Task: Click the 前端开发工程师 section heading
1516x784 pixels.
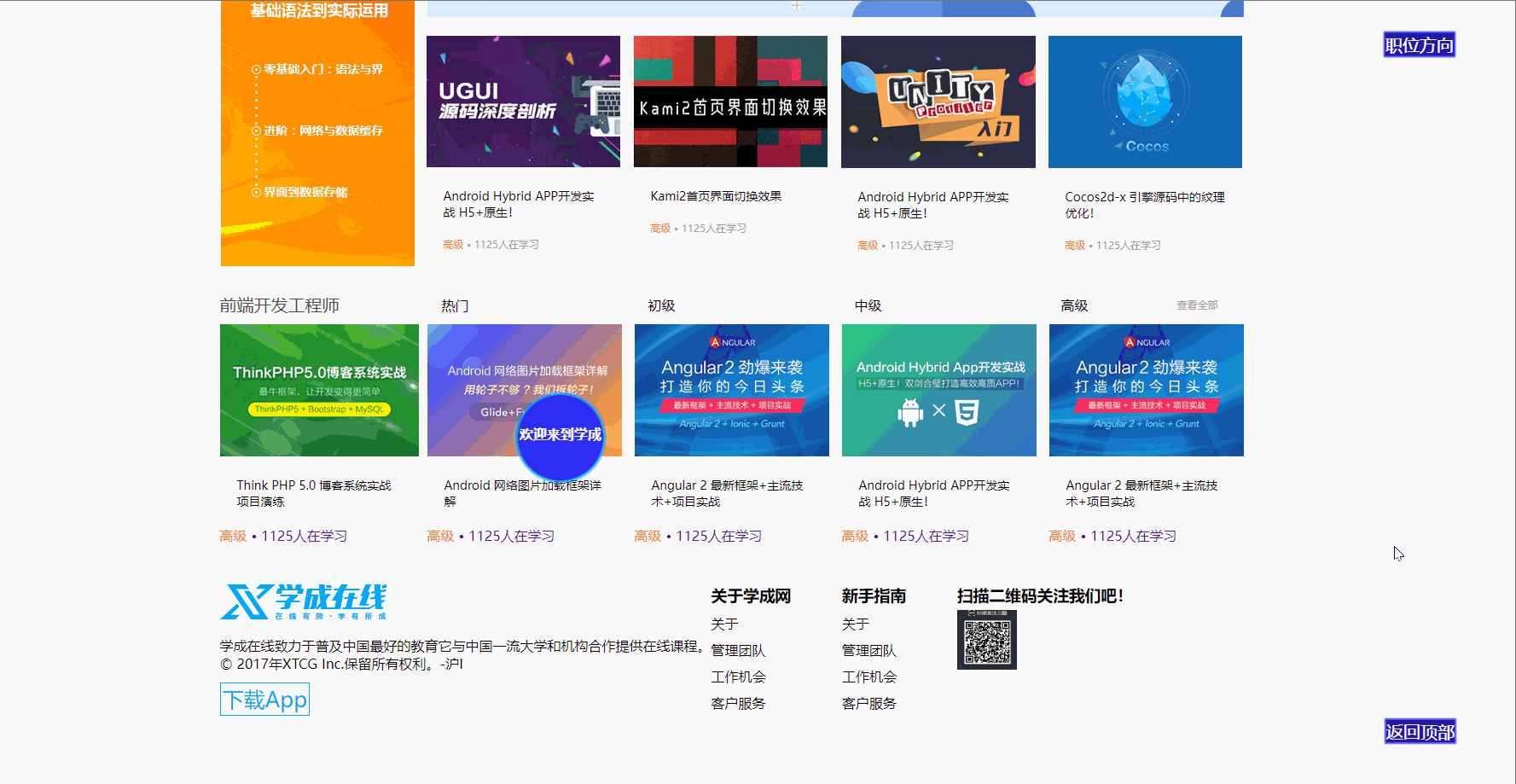Action: [280, 305]
